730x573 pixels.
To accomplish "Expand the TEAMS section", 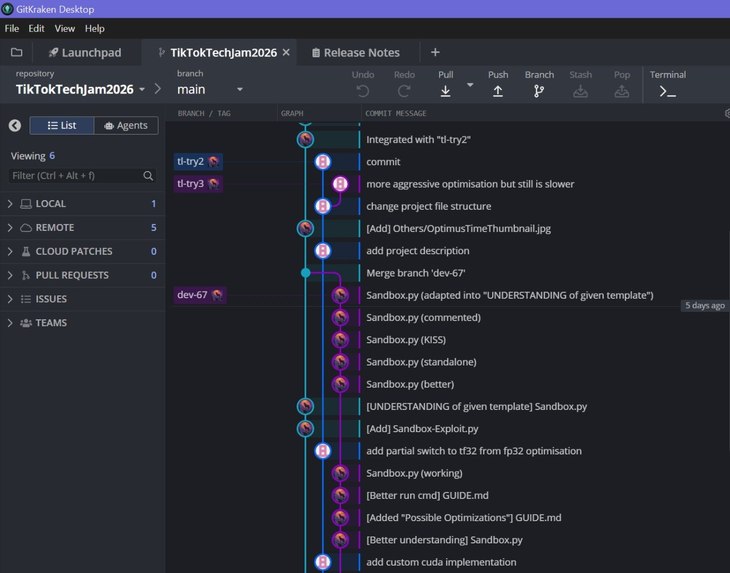I will (83, 323).
